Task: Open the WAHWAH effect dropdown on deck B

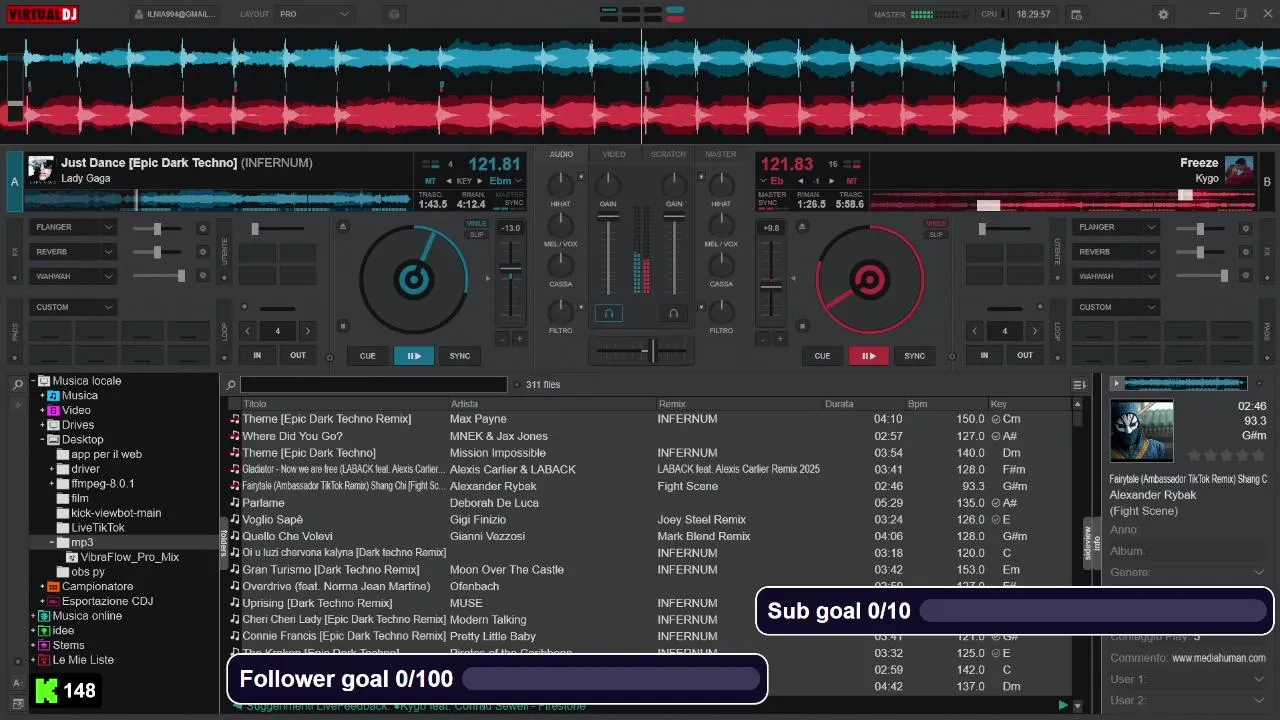Action: (1117, 276)
